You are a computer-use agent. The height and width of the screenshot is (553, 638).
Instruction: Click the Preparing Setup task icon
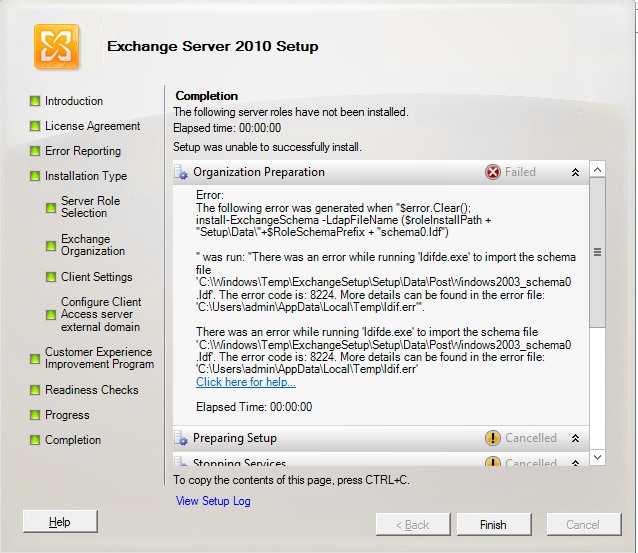point(181,439)
